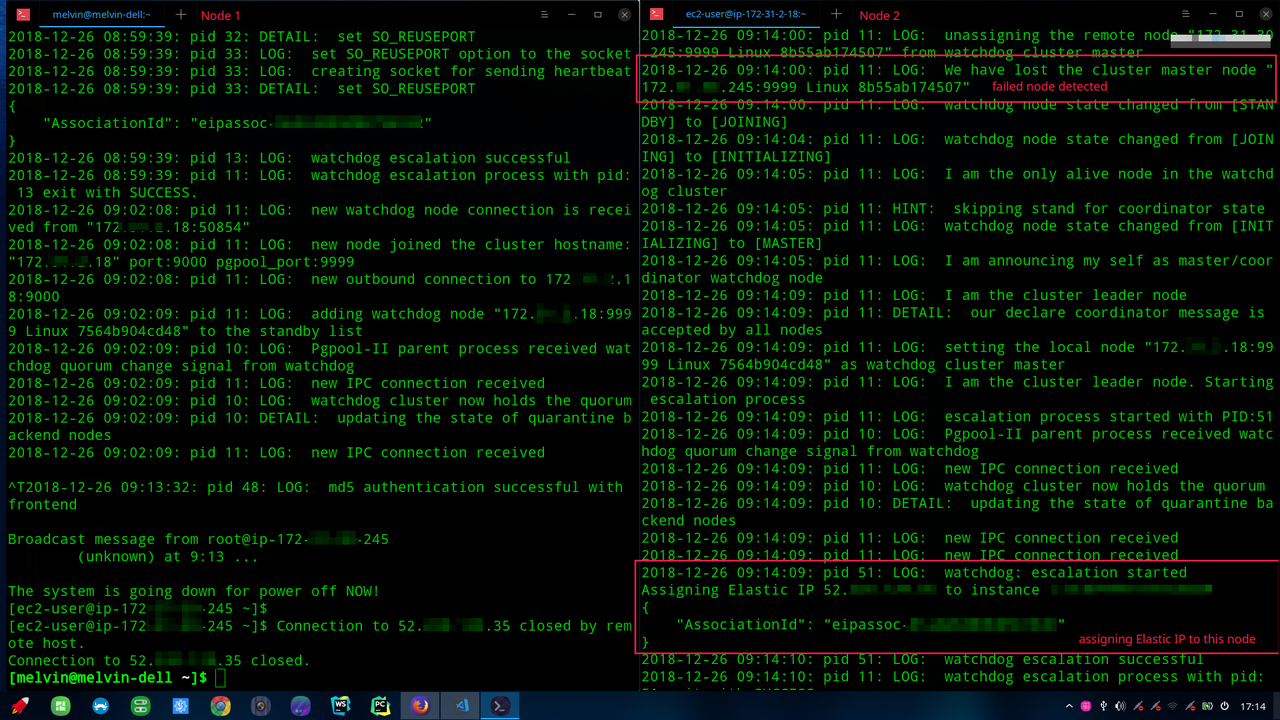Image resolution: width=1280 pixels, height=720 pixels.
Task: Click the rocket launcher icon on the taskbar
Action: tap(21, 706)
